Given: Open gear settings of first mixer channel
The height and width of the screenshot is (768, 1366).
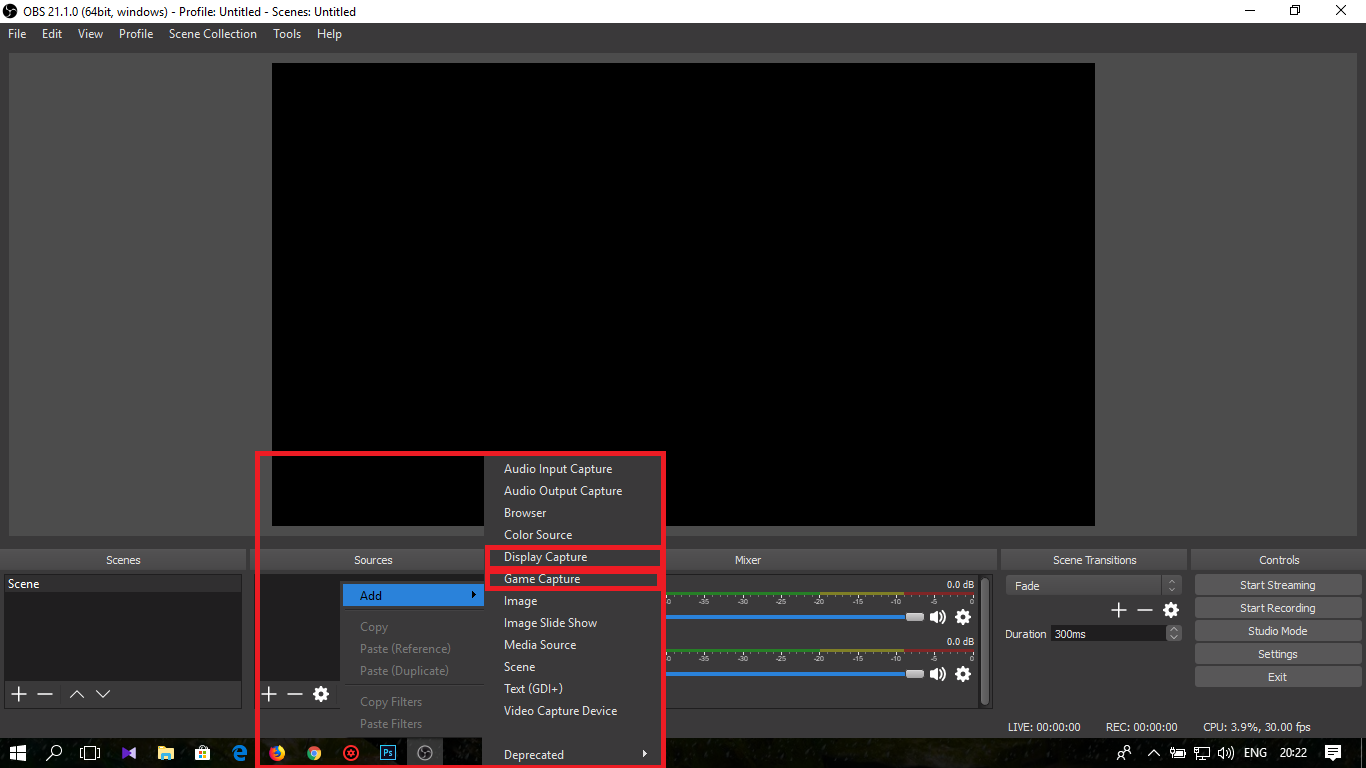Looking at the screenshot, I should 963,617.
